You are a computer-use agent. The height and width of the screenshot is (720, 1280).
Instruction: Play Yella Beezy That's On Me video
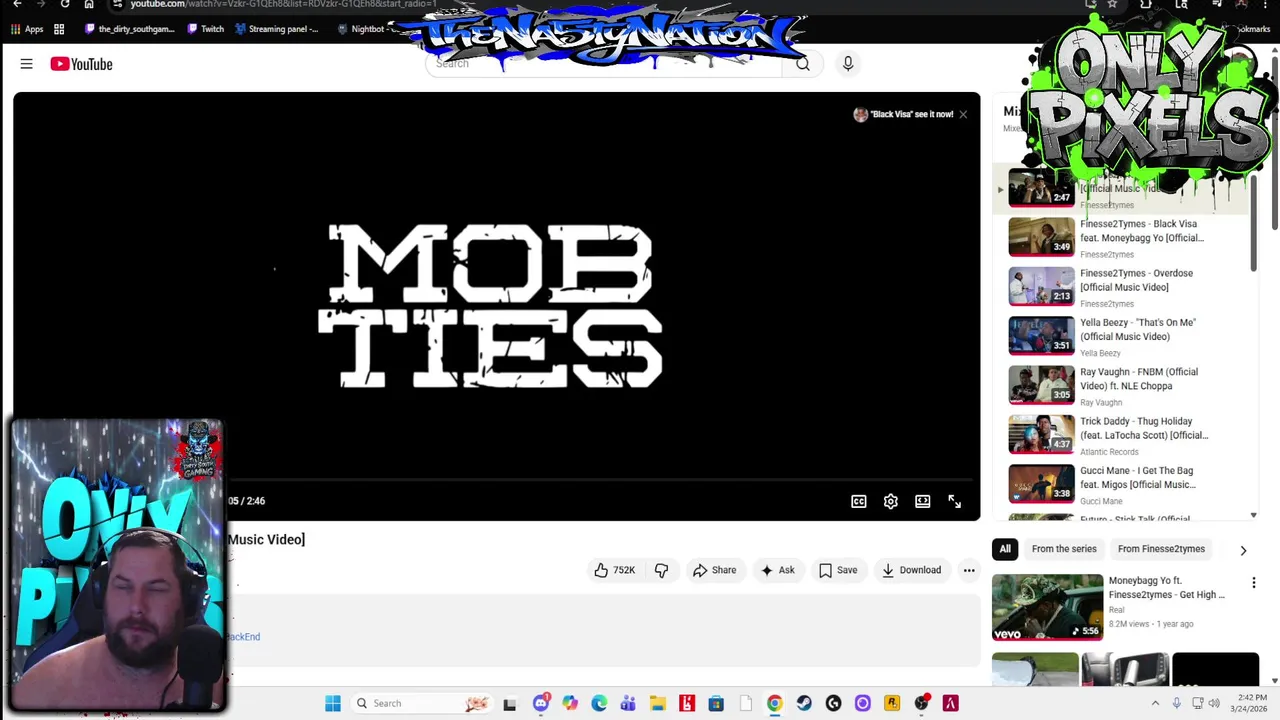1137,329
